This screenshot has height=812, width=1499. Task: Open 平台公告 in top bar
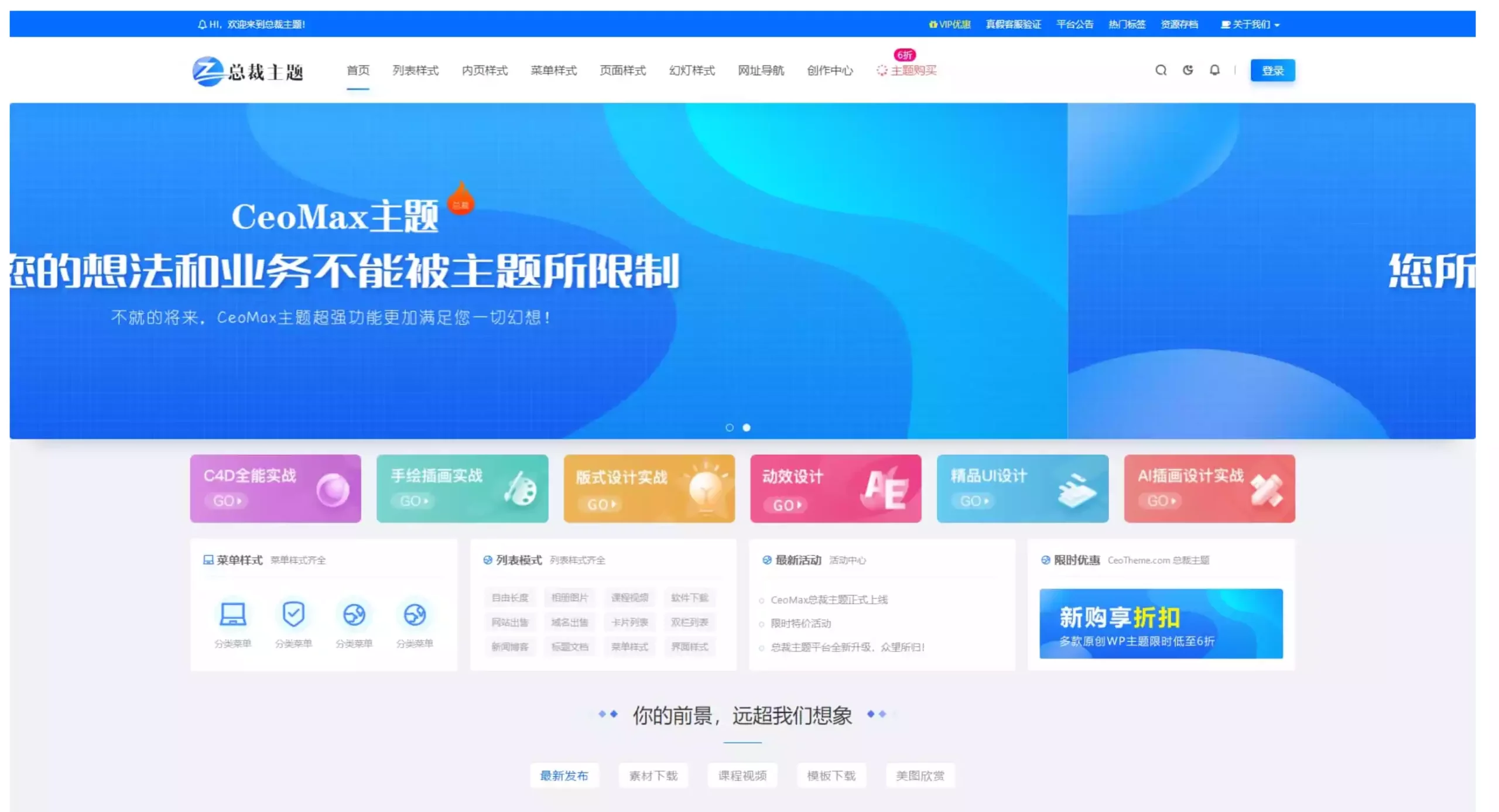1074,24
